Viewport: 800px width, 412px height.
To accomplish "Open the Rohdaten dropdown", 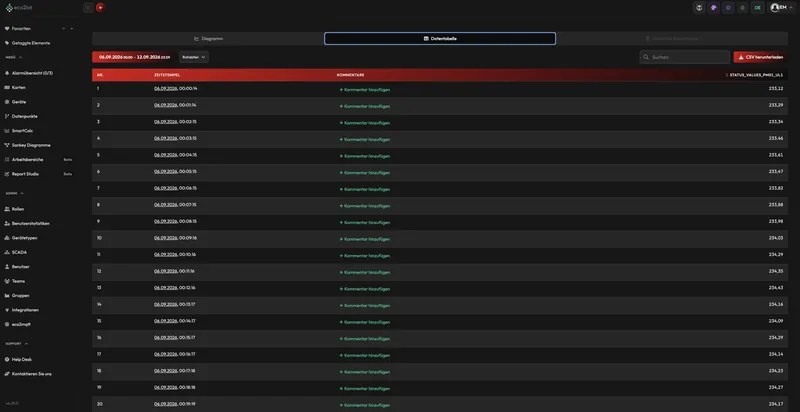I will [194, 57].
